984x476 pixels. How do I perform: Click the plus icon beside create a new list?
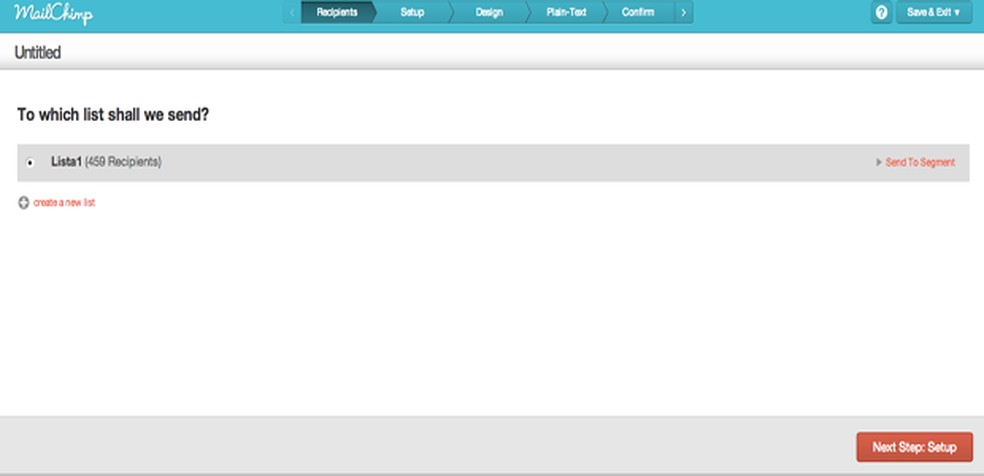[23, 203]
